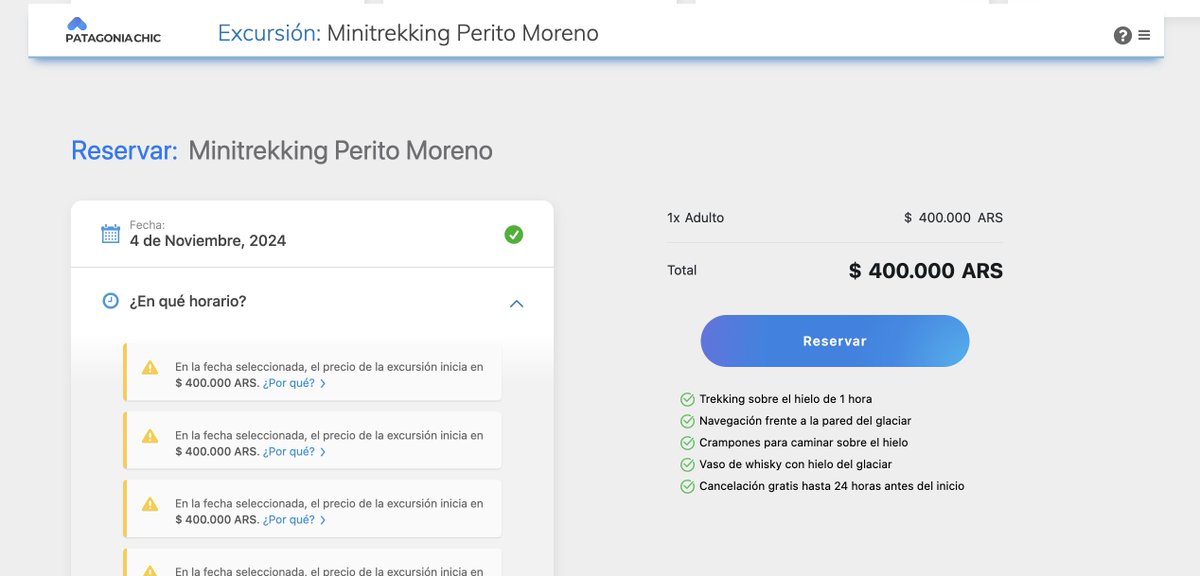Click the green check beside Vaso de whisky
Viewport: 1200px width, 576px height.
(686, 464)
